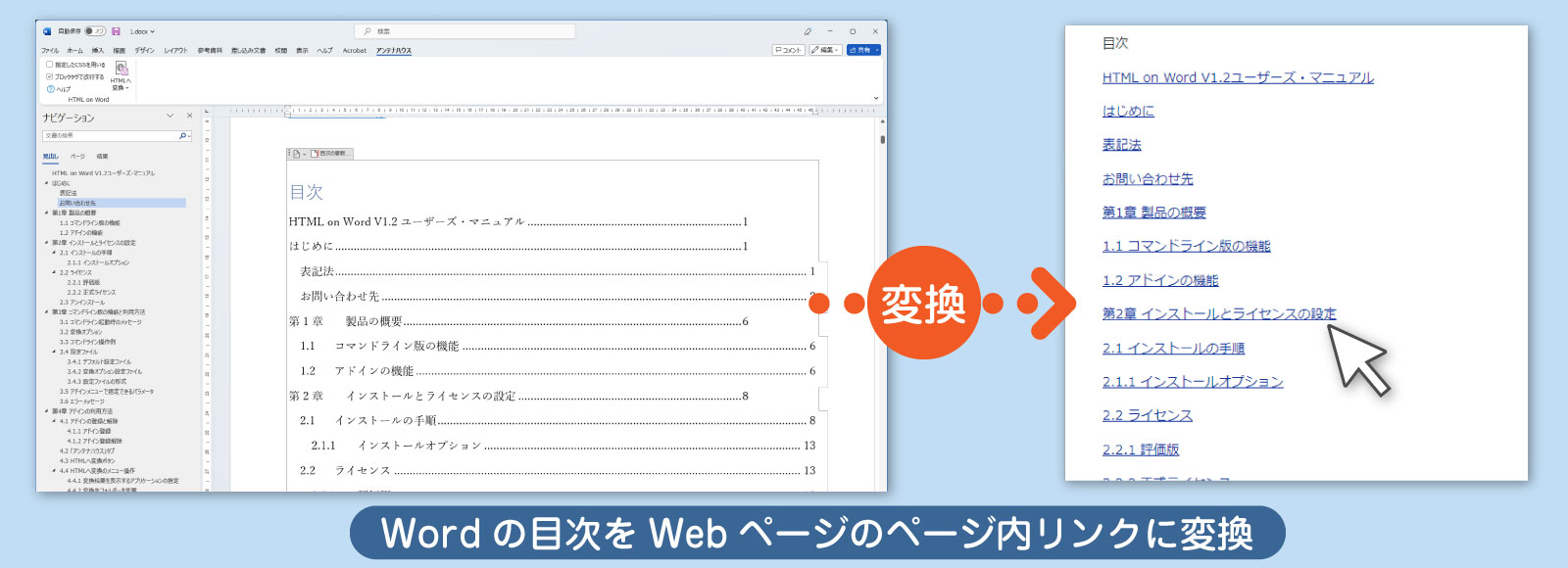Viewport: 1568px width, 568px height.
Task: Collapse 第2章 インストールとライセンスの設定 in navigation
Action: 46,243
